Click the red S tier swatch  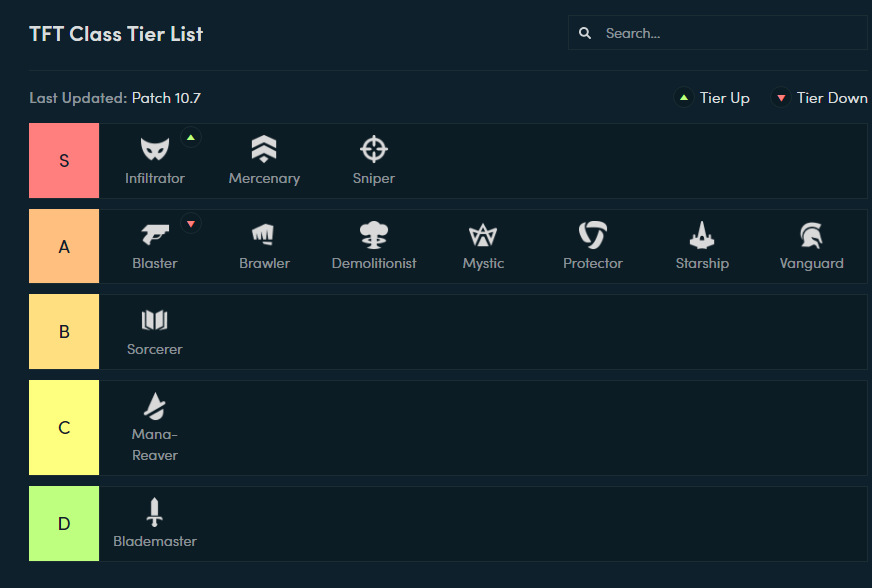[64, 161]
